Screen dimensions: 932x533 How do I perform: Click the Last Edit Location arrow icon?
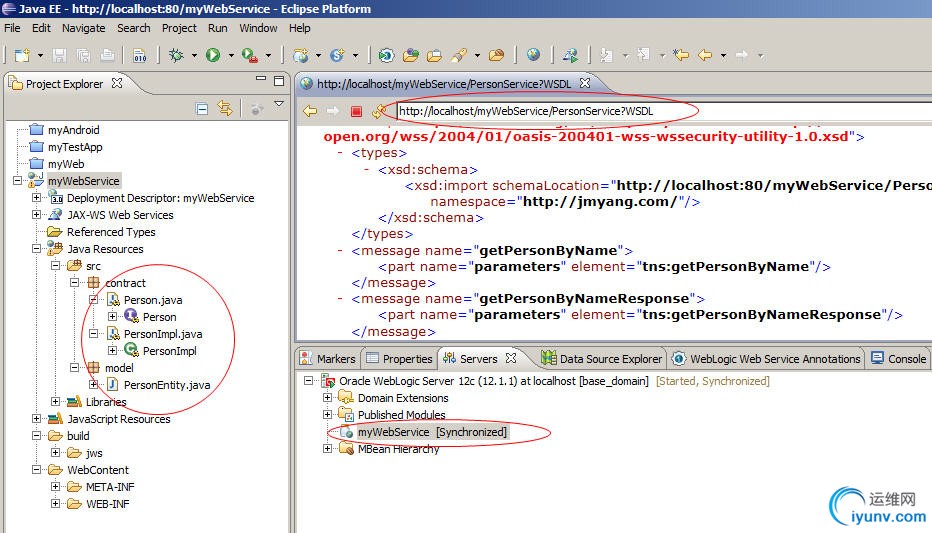pyautogui.click(x=681, y=55)
